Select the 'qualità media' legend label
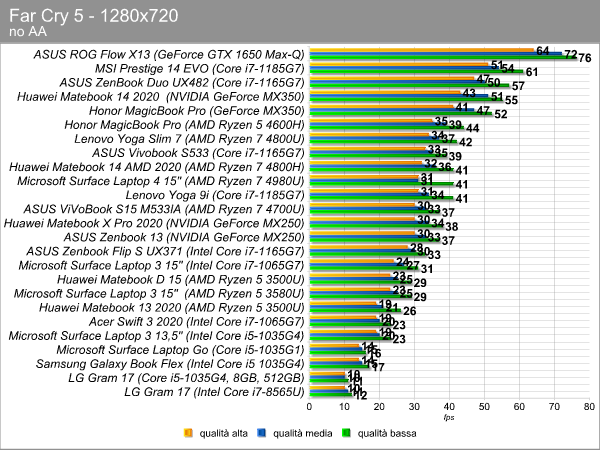Screen dimensions: 600x450 coord(302,433)
